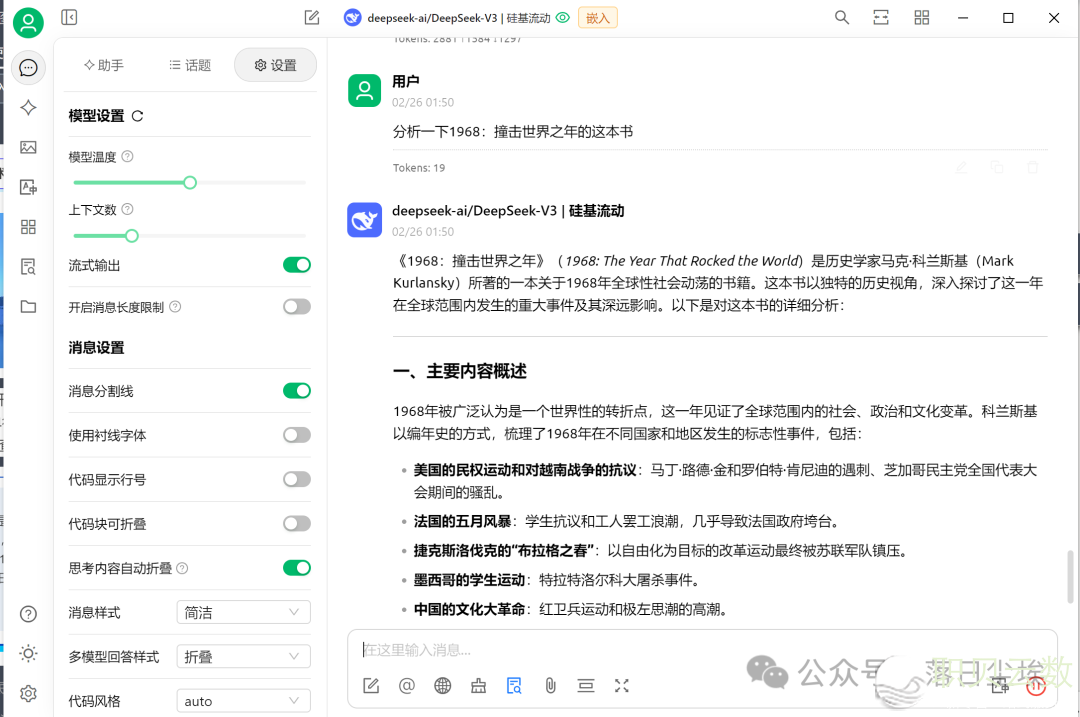Screen dimensions: 1080x717
Task: Open the multi-model answer style dropdown
Action: [x=243, y=656]
